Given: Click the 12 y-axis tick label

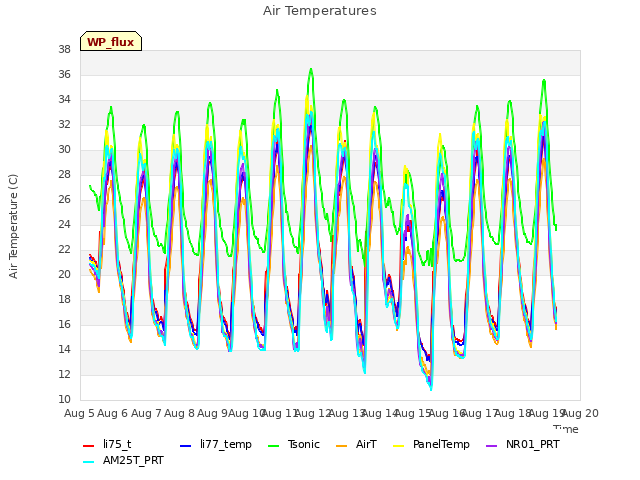Looking at the screenshot, I should click(x=64, y=374).
